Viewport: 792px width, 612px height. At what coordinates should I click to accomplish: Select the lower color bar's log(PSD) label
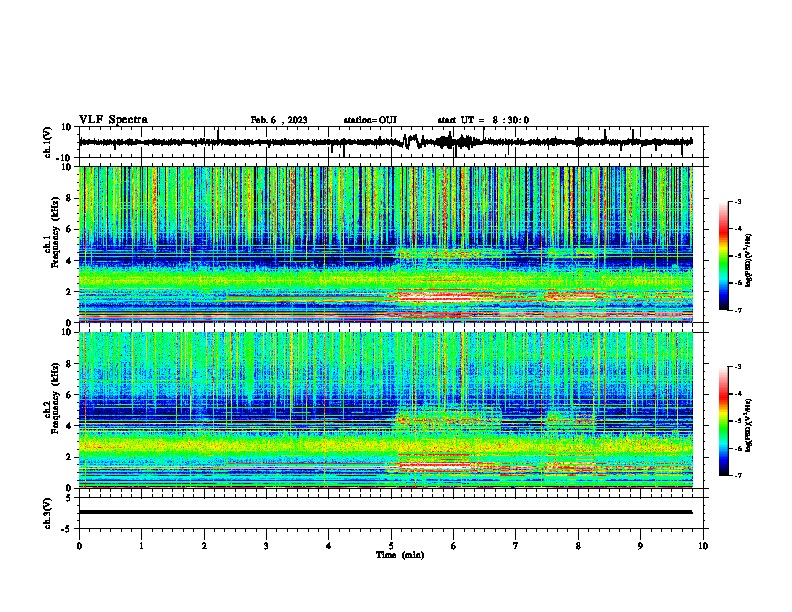pos(749,425)
